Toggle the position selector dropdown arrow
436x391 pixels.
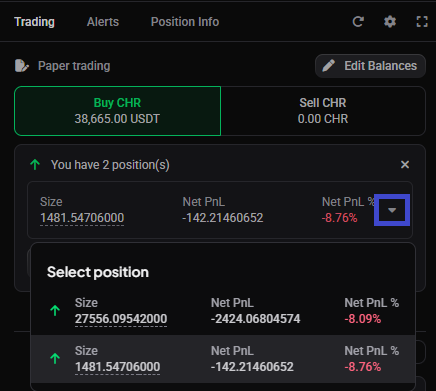[392, 210]
